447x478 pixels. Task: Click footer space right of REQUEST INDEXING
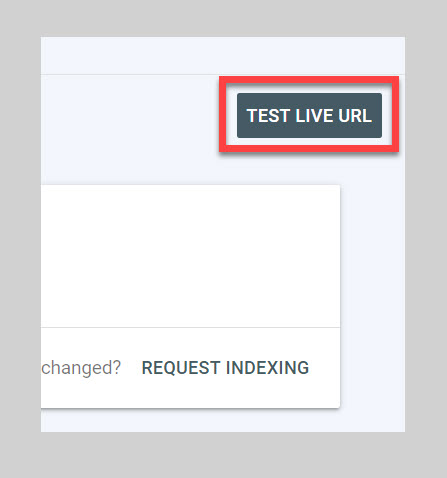tap(324, 368)
